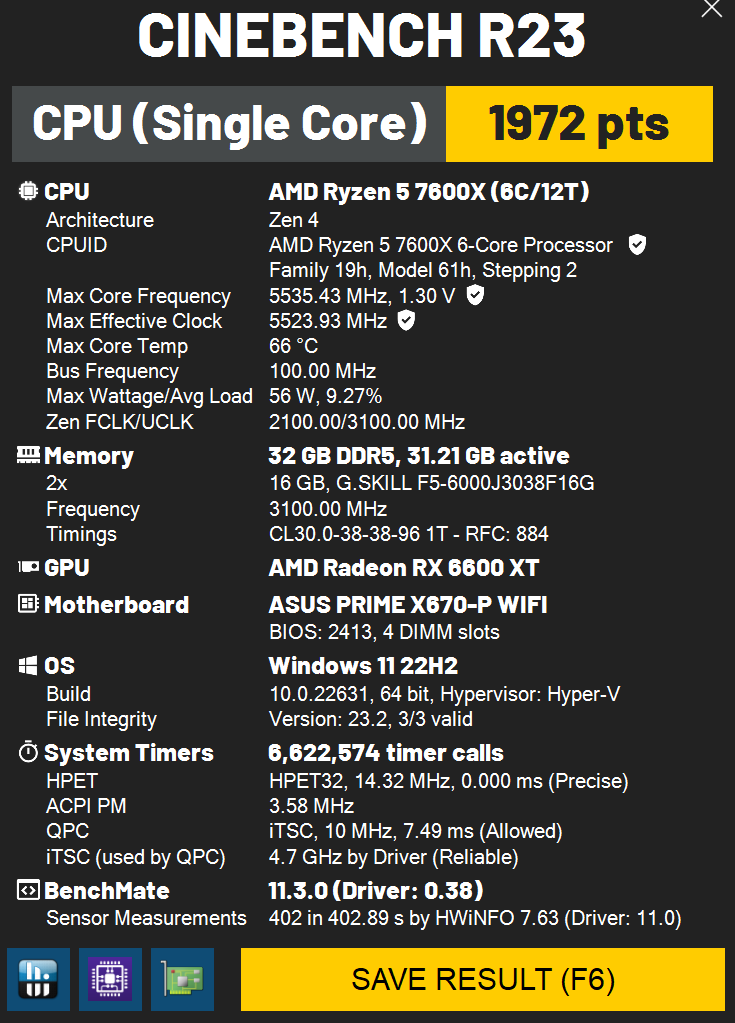This screenshot has width=735, height=1023.
Task: Click the System Timers stopwatch icon
Action: 28,752
